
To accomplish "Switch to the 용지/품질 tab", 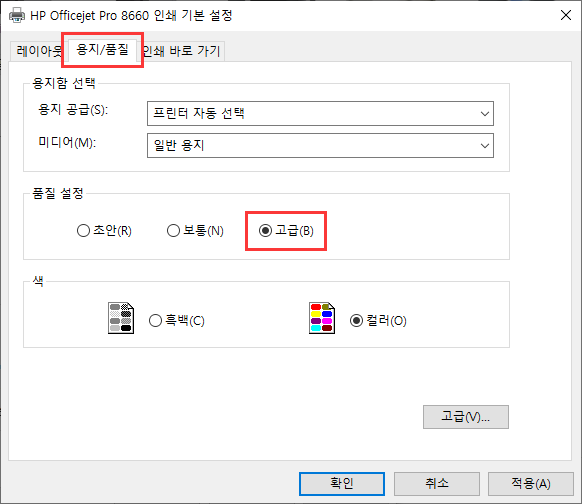I will click(102, 49).
